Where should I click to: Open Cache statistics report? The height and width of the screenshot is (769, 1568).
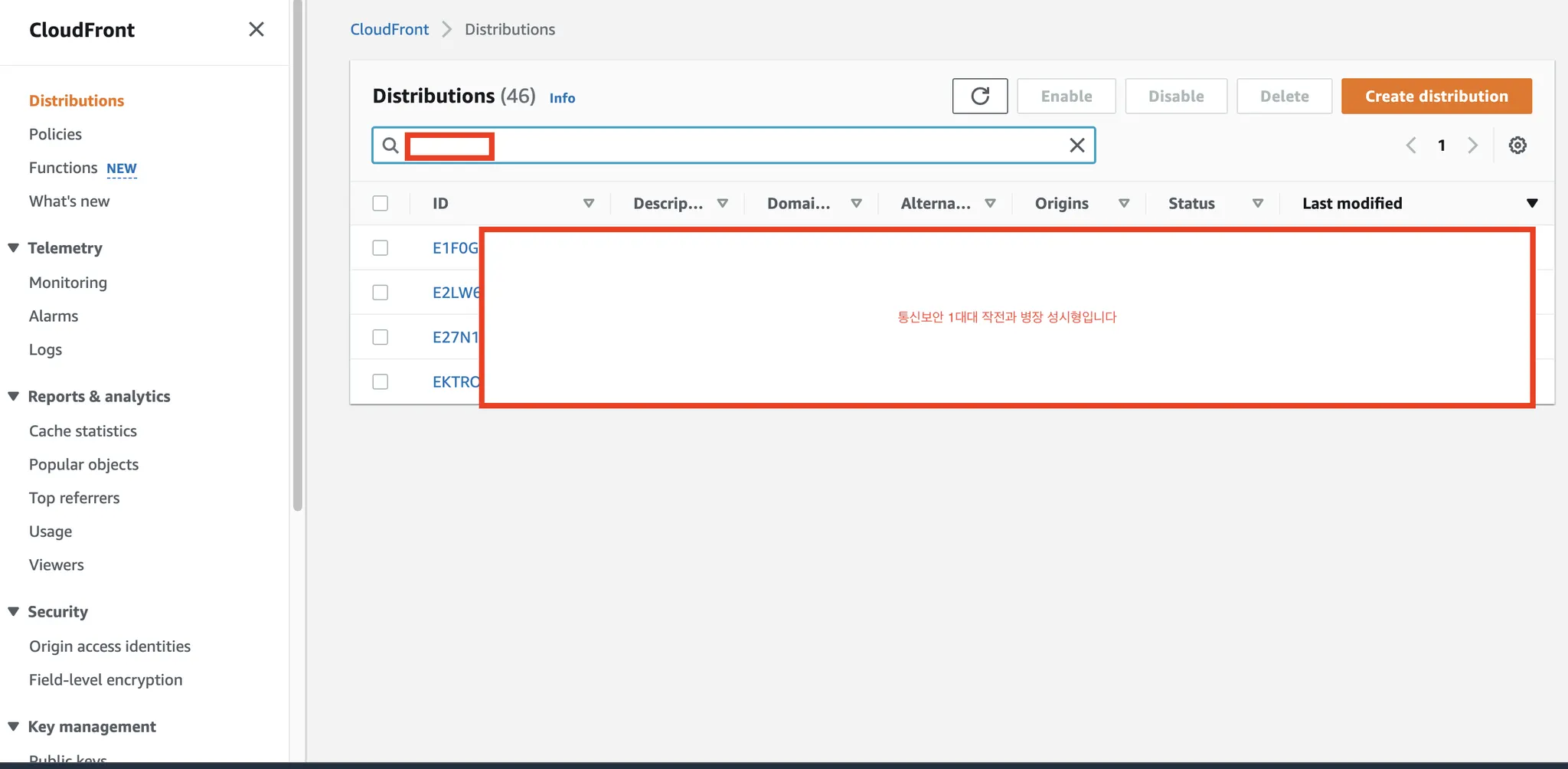coord(83,430)
